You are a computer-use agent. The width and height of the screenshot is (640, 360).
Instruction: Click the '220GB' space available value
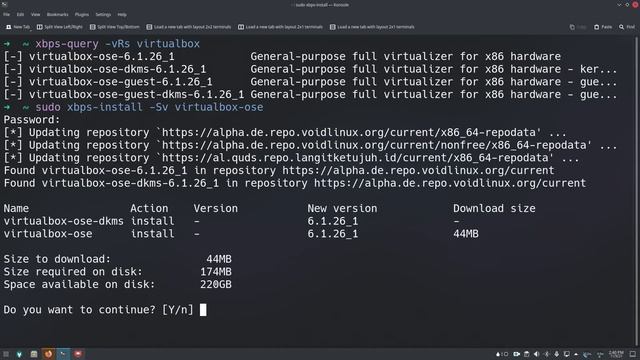(x=216, y=284)
